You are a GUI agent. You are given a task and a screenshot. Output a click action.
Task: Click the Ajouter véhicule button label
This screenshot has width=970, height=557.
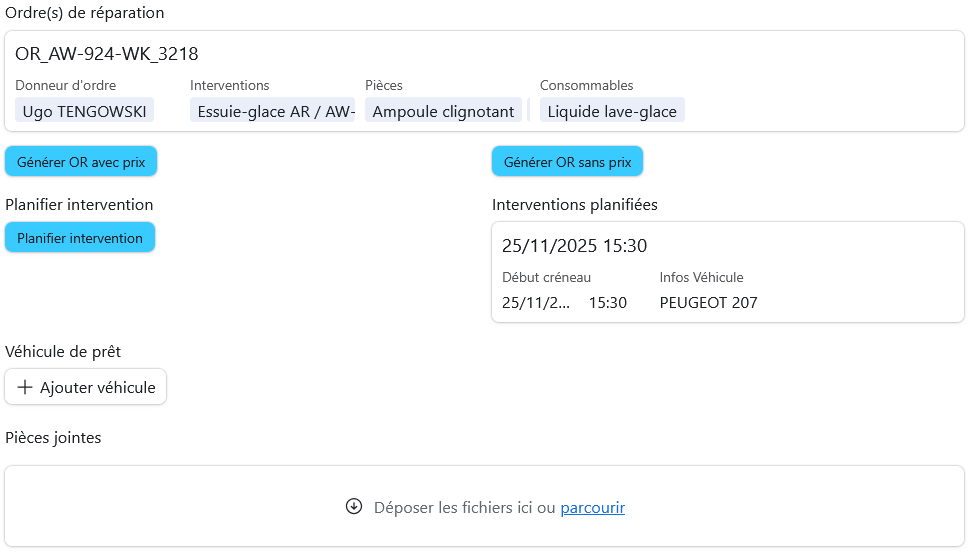97,388
